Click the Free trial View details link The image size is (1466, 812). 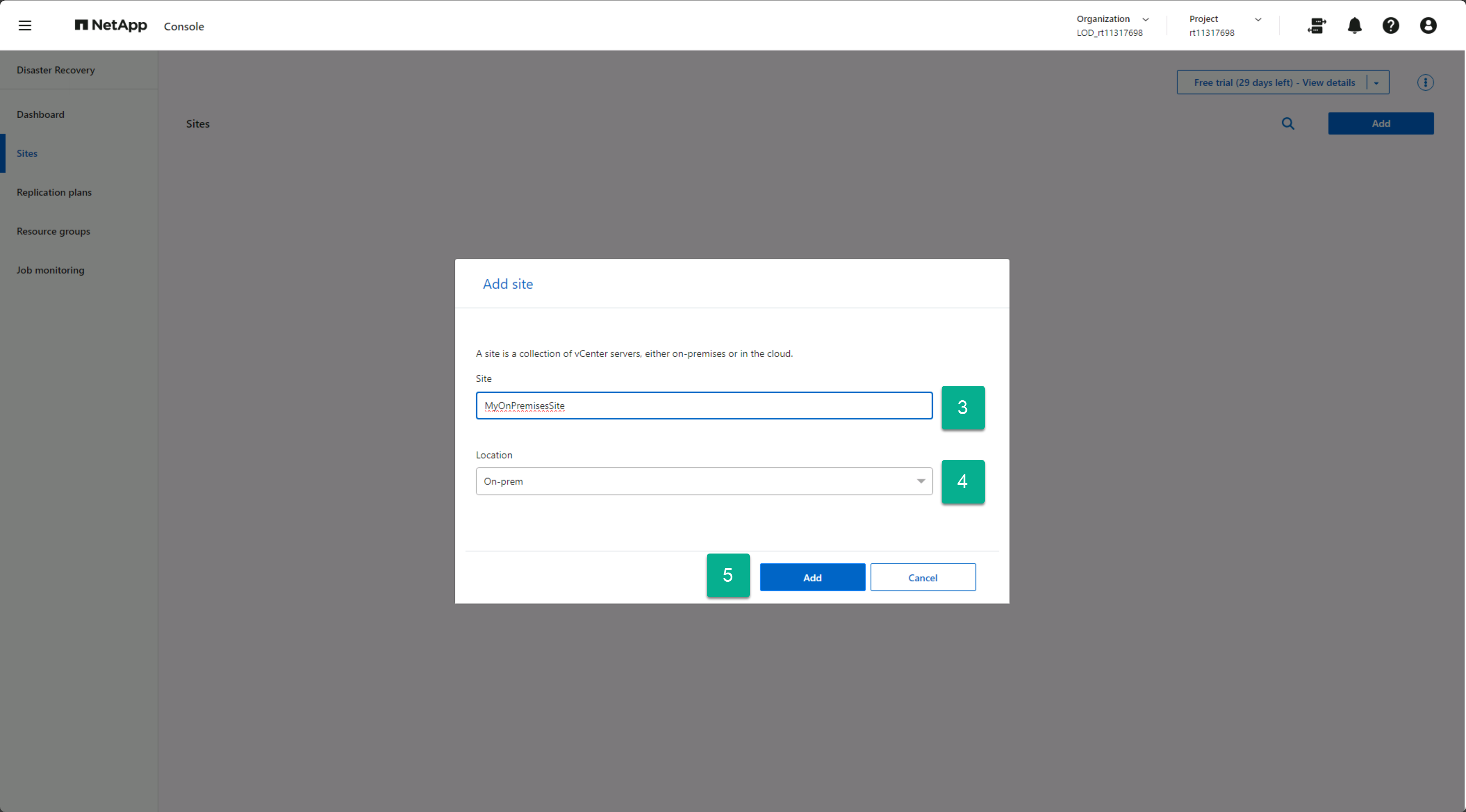(1274, 82)
